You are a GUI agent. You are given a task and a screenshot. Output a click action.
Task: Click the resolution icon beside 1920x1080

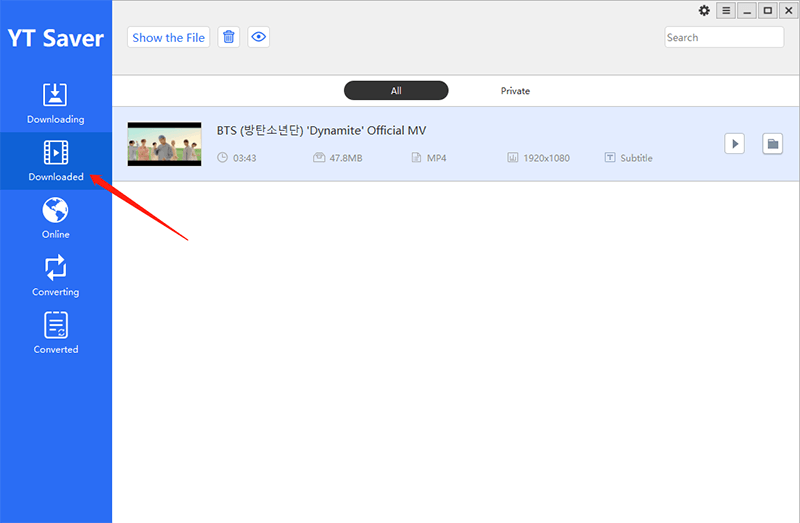point(512,158)
